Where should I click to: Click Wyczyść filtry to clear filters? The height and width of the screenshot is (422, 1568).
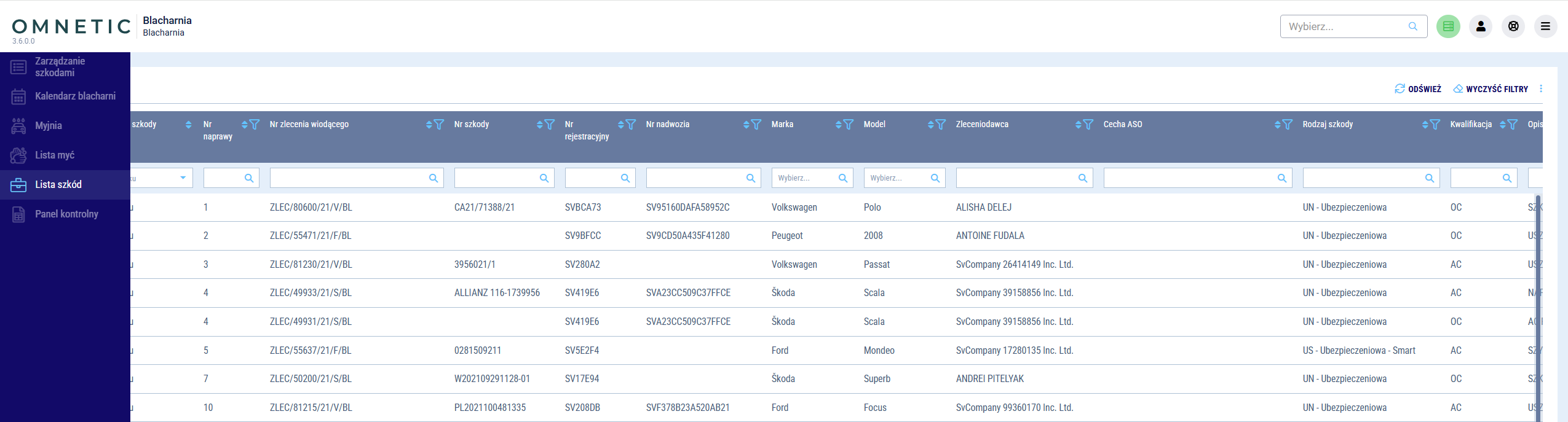pos(1491,89)
